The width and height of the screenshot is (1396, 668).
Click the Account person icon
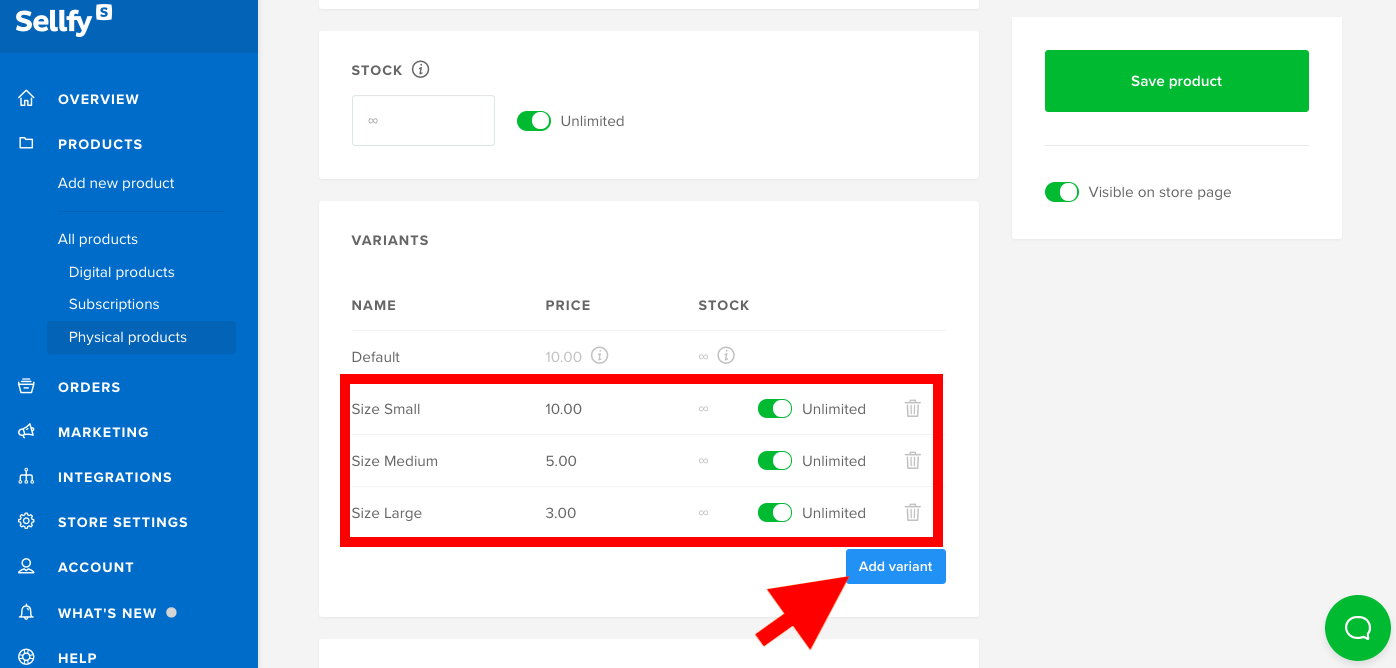pyautogui.click(x=28, y=566)
